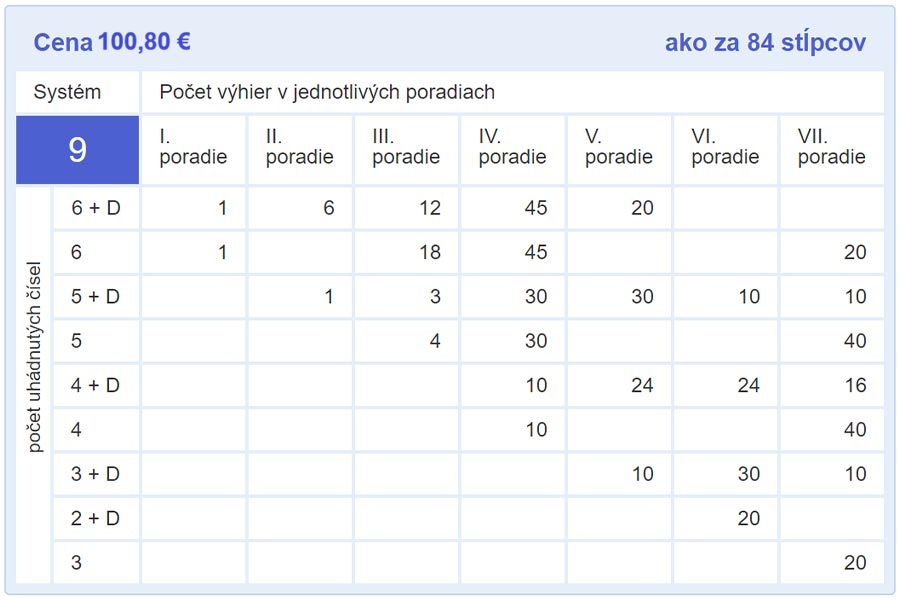Viewport: 900px width, 600px height.
Task: Click value 12 in the 6 + D row
Action: (430, 209)
